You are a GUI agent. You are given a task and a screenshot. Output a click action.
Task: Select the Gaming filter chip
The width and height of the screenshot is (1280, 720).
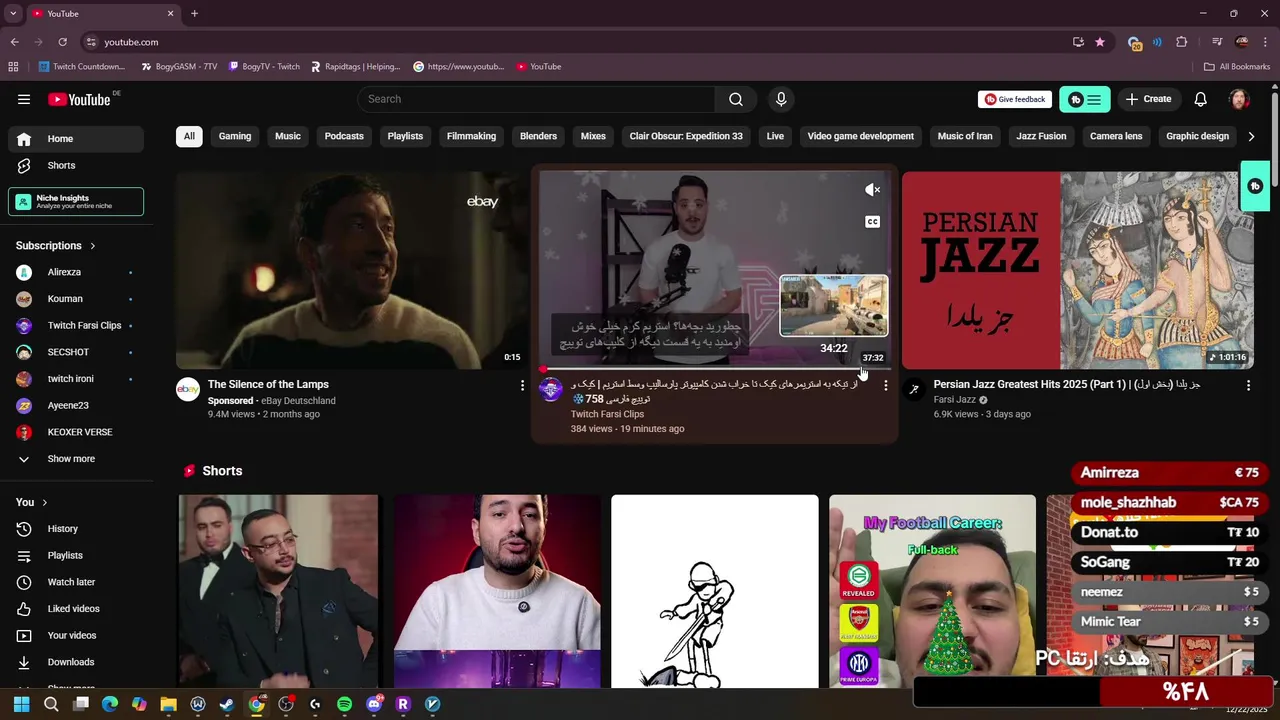pyautogui.click(x=235, y=136)
